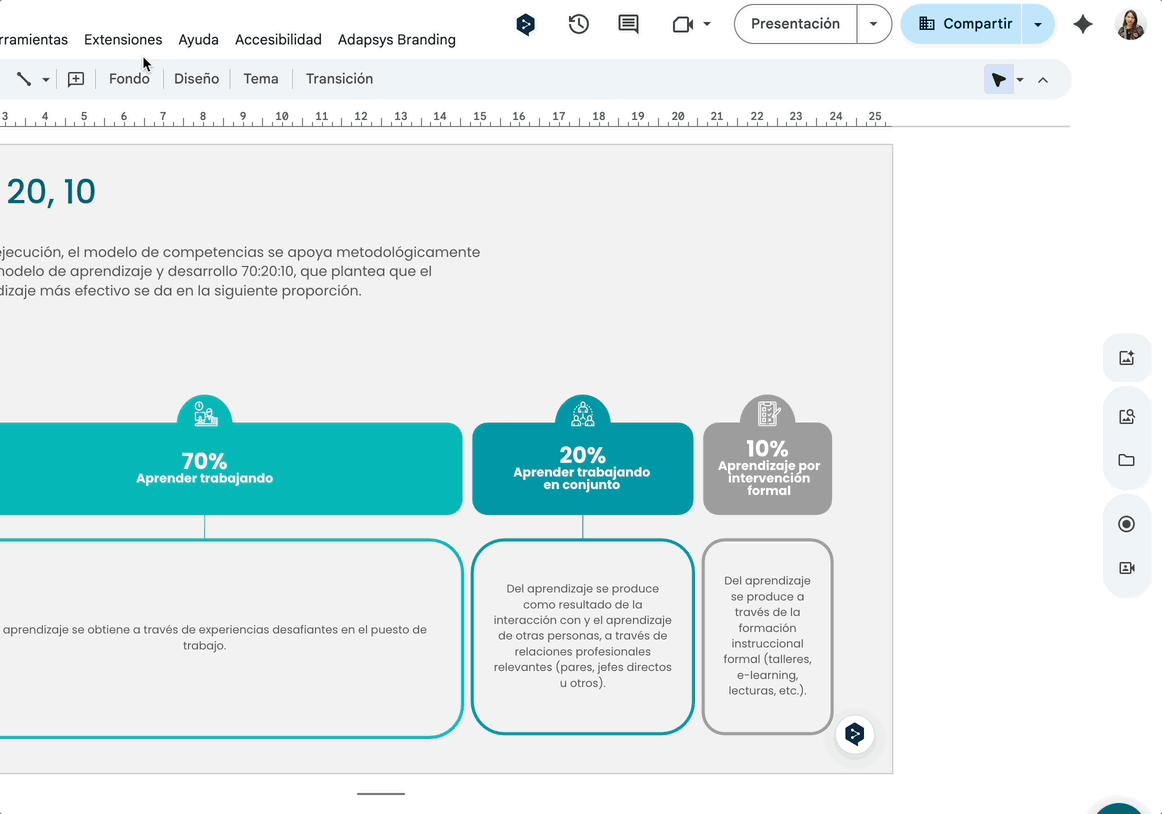The width and height of the screenshot is (1162, 814).
Task: Open the folder icon in side panel
Action: pos(1126,460)
